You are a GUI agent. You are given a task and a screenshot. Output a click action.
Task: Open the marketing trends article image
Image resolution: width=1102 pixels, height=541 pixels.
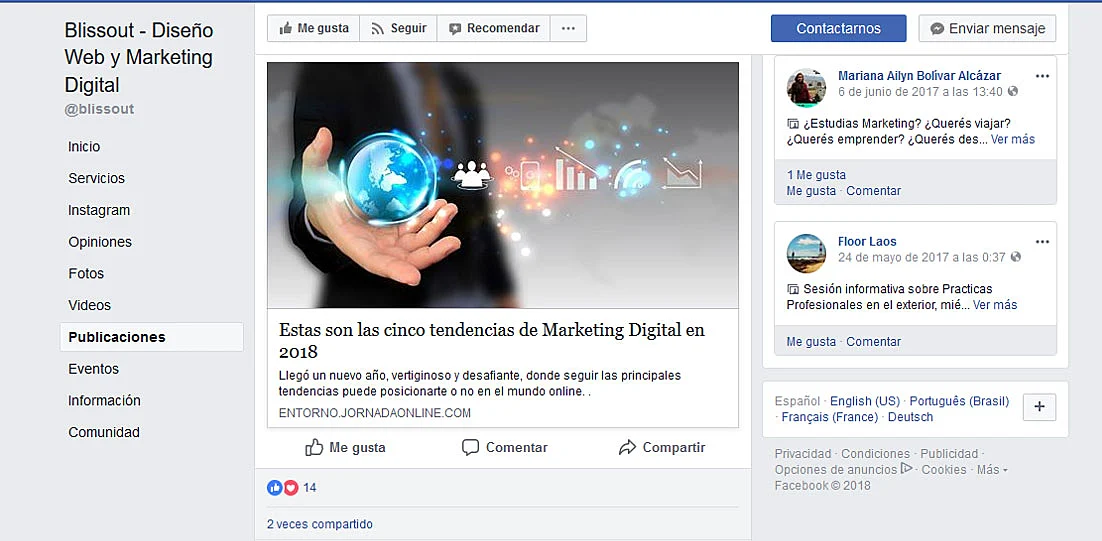click(x=503, y=185)
